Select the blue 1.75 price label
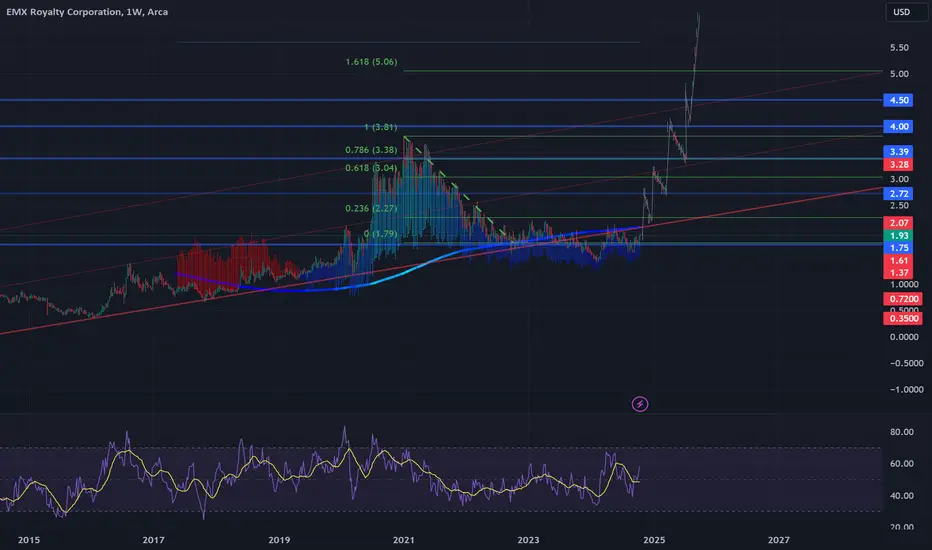The image size is (932, 550). click(x=898, y=247)
